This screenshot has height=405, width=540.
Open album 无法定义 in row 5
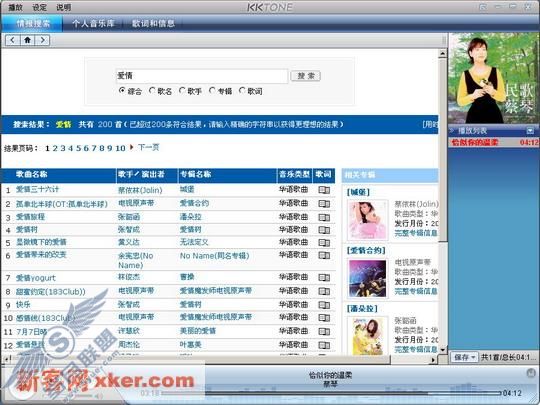point(194,242)
